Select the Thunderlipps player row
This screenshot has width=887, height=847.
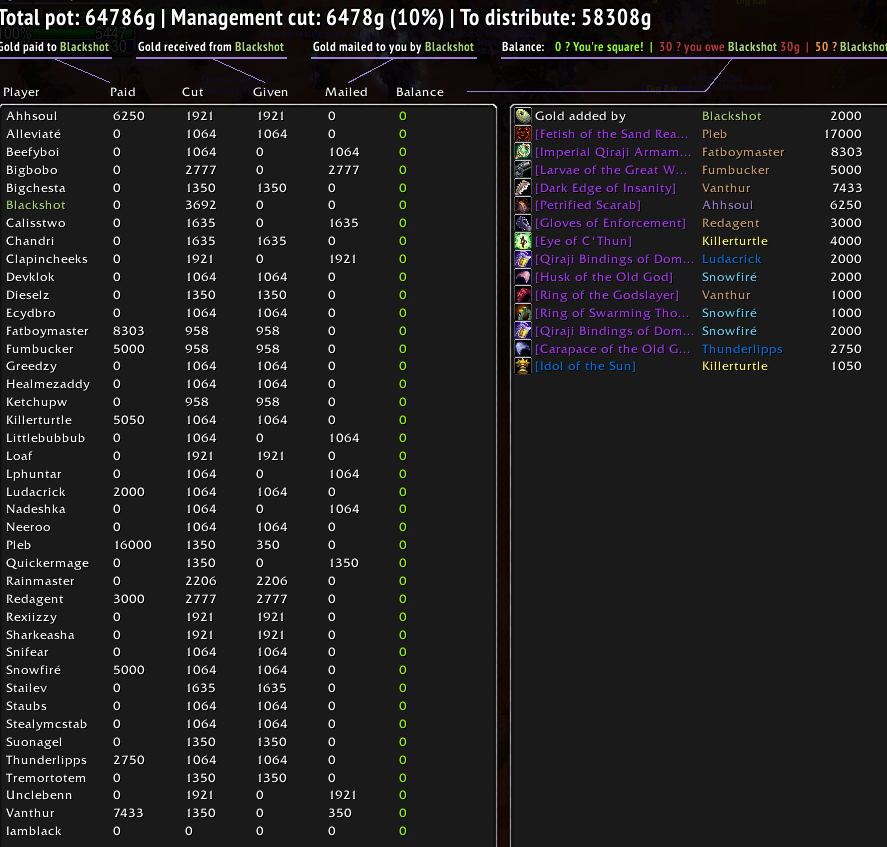[x=248, y=760]
